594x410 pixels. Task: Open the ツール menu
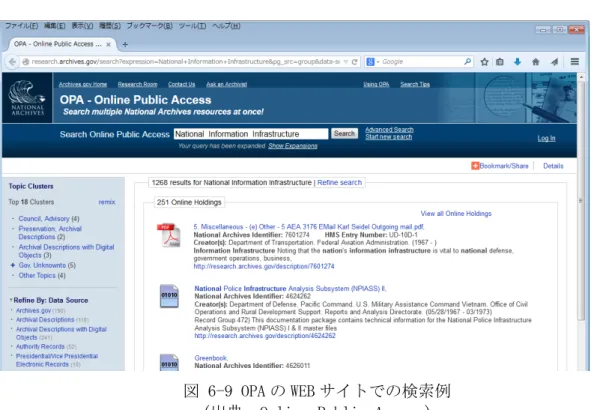[x=192, y=26]
